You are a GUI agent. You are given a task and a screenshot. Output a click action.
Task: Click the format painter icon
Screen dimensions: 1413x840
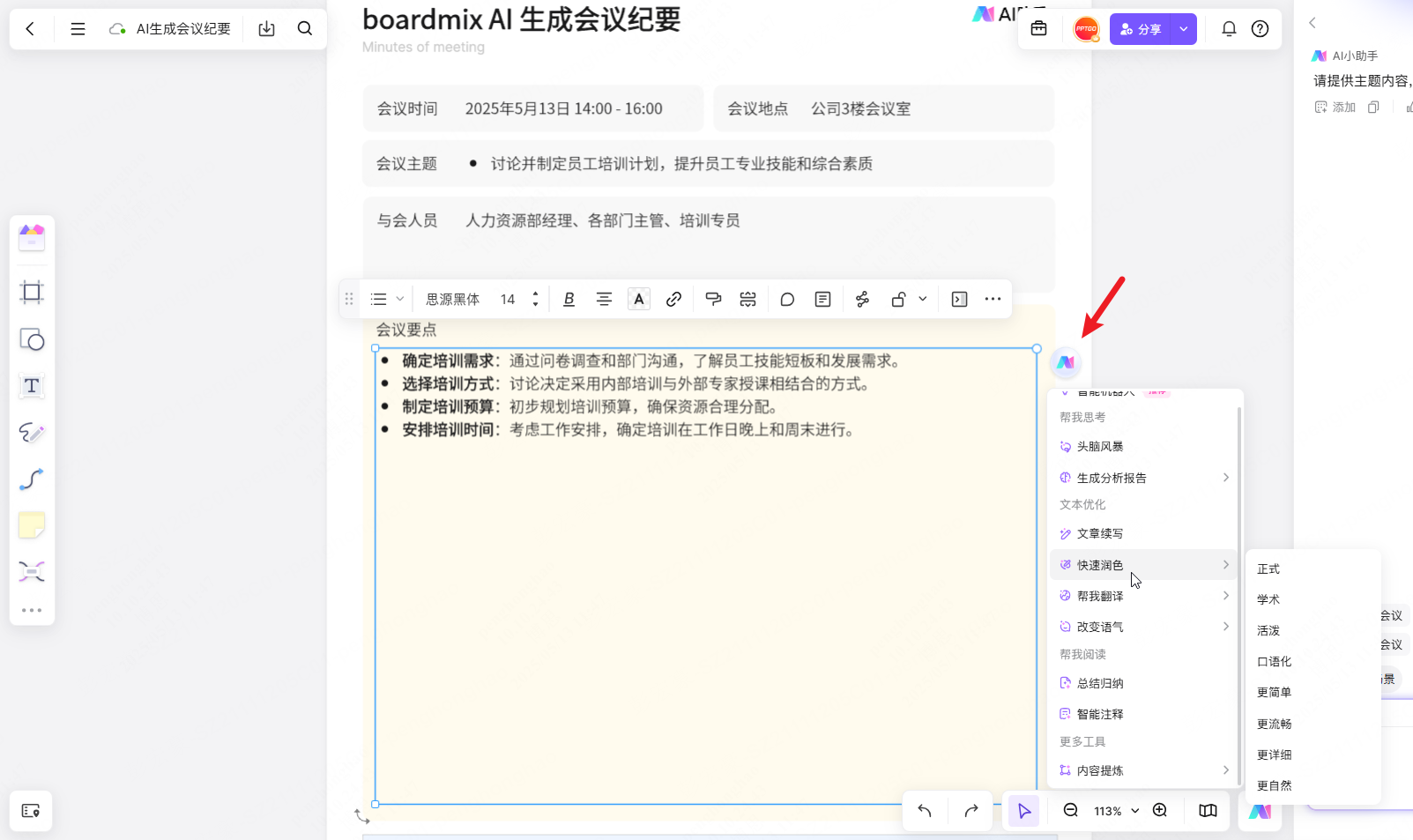(x=713, y=300)
